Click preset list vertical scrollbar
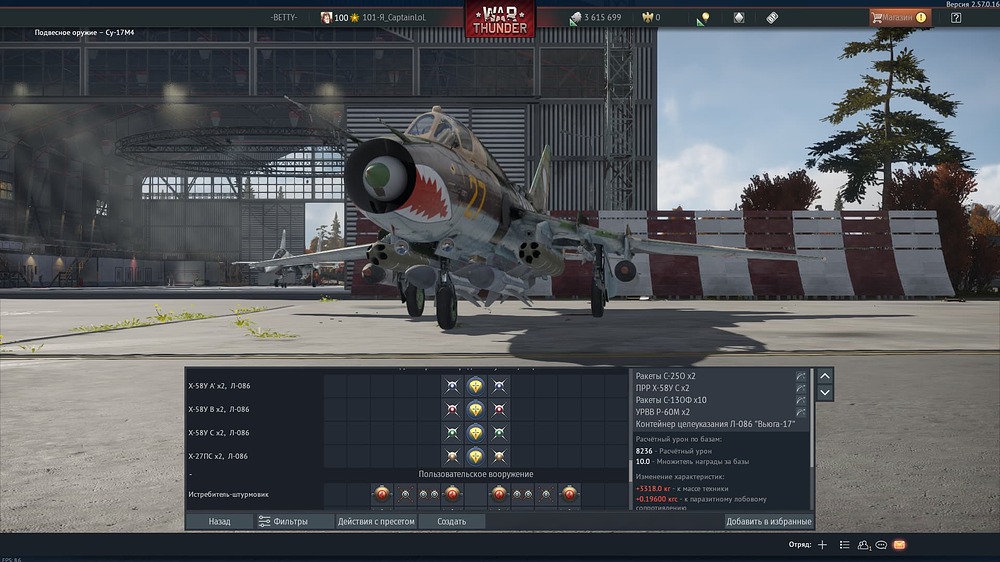The image size is (1000, 562). (630, 470)
